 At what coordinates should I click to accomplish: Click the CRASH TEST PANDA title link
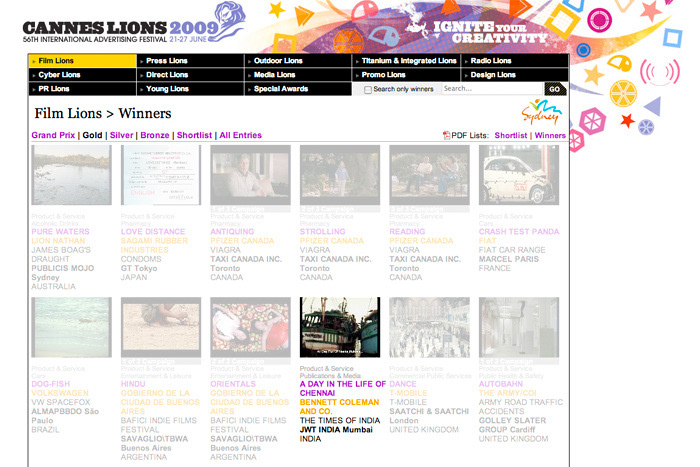point(519,232)
